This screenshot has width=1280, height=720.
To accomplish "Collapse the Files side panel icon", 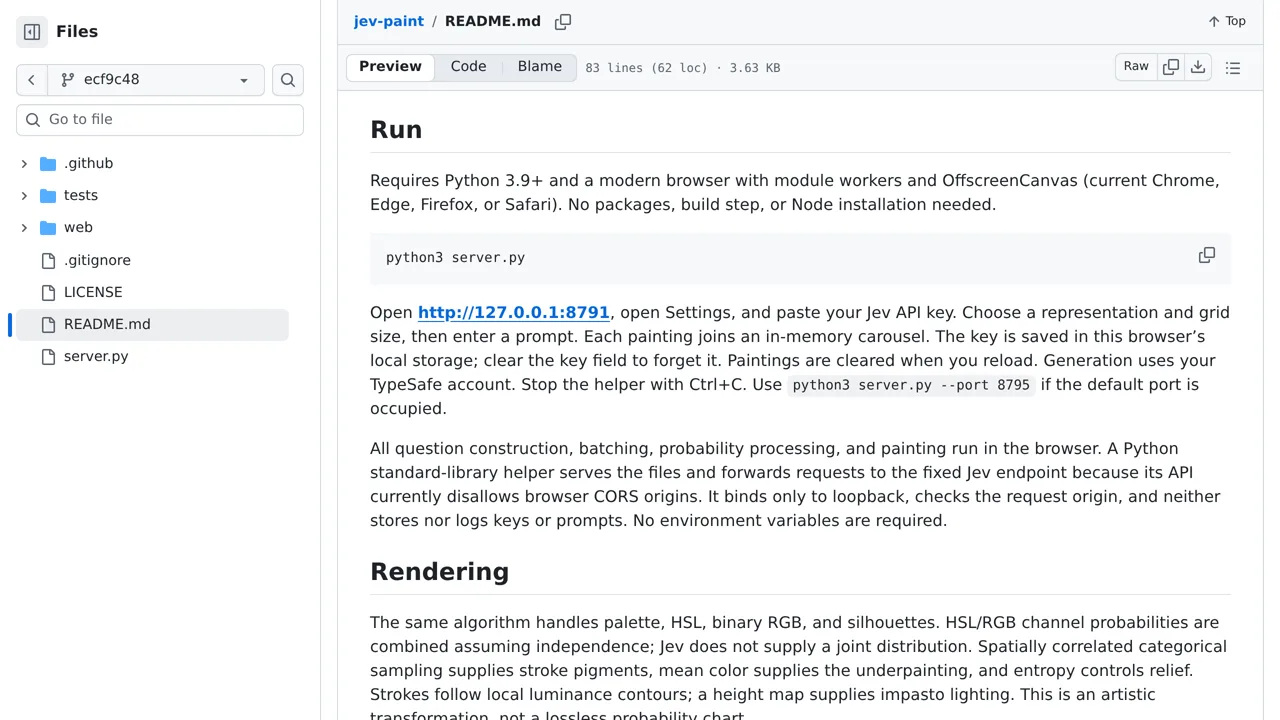I will [x=32, y=32].
